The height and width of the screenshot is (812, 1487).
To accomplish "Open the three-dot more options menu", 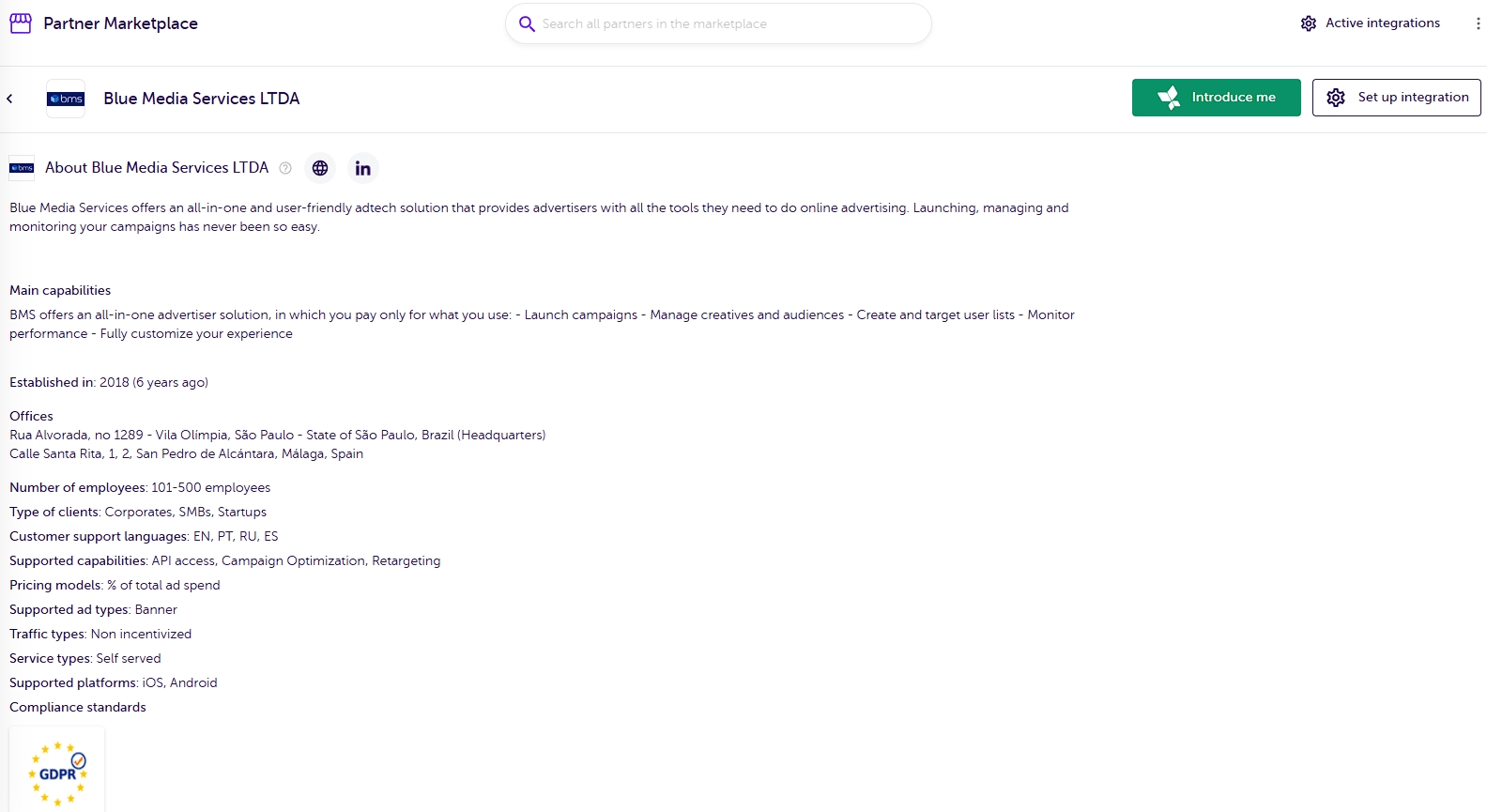I will click(1478, 23).
